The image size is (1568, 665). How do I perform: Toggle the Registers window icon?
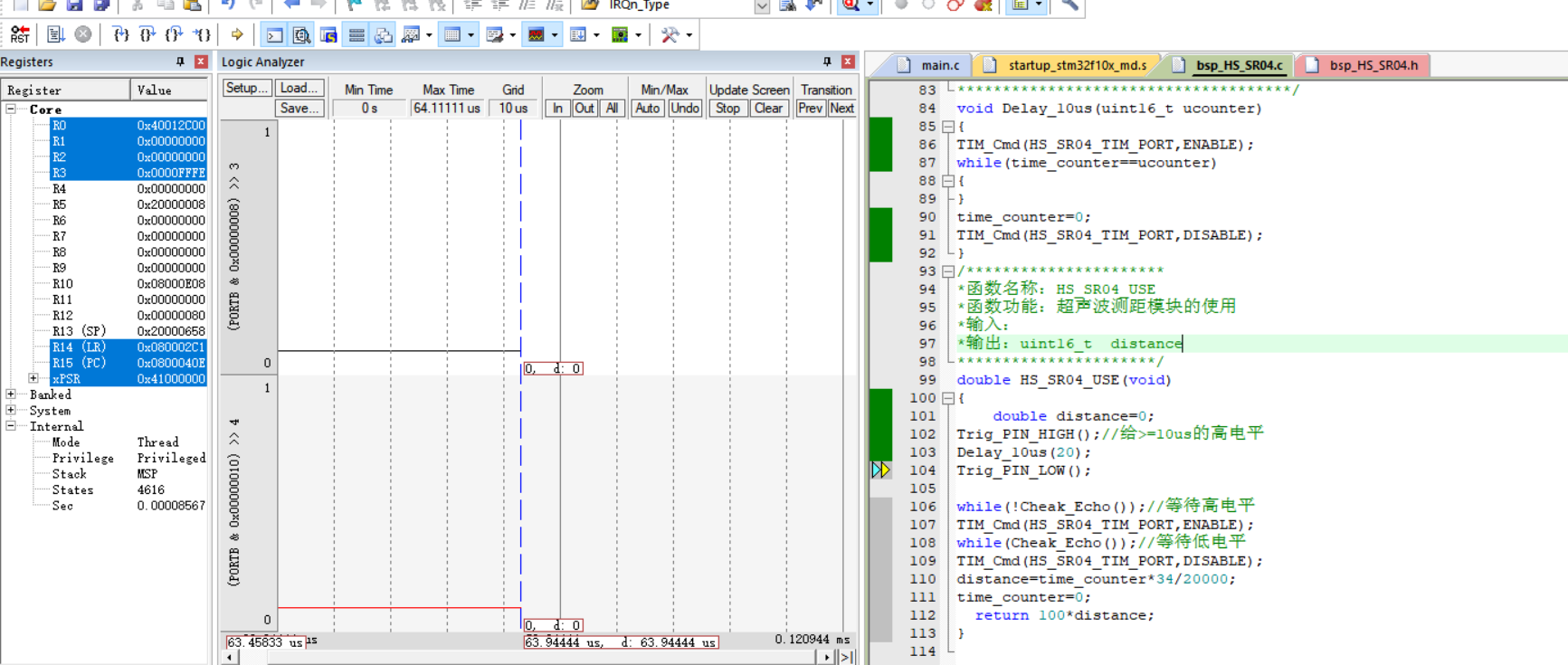(x=356, y=34)
